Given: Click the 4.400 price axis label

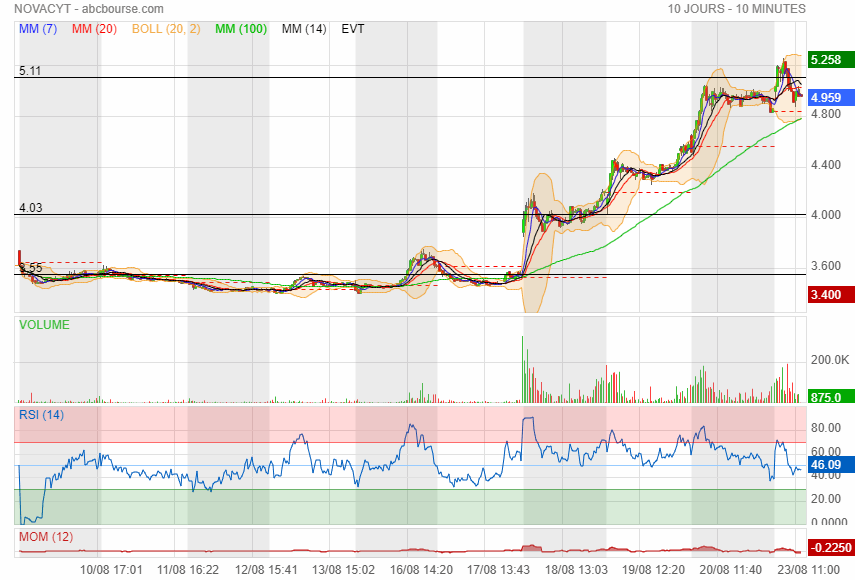Looking at the screenshot, I should pyautogui.click(x=826, y=165).
